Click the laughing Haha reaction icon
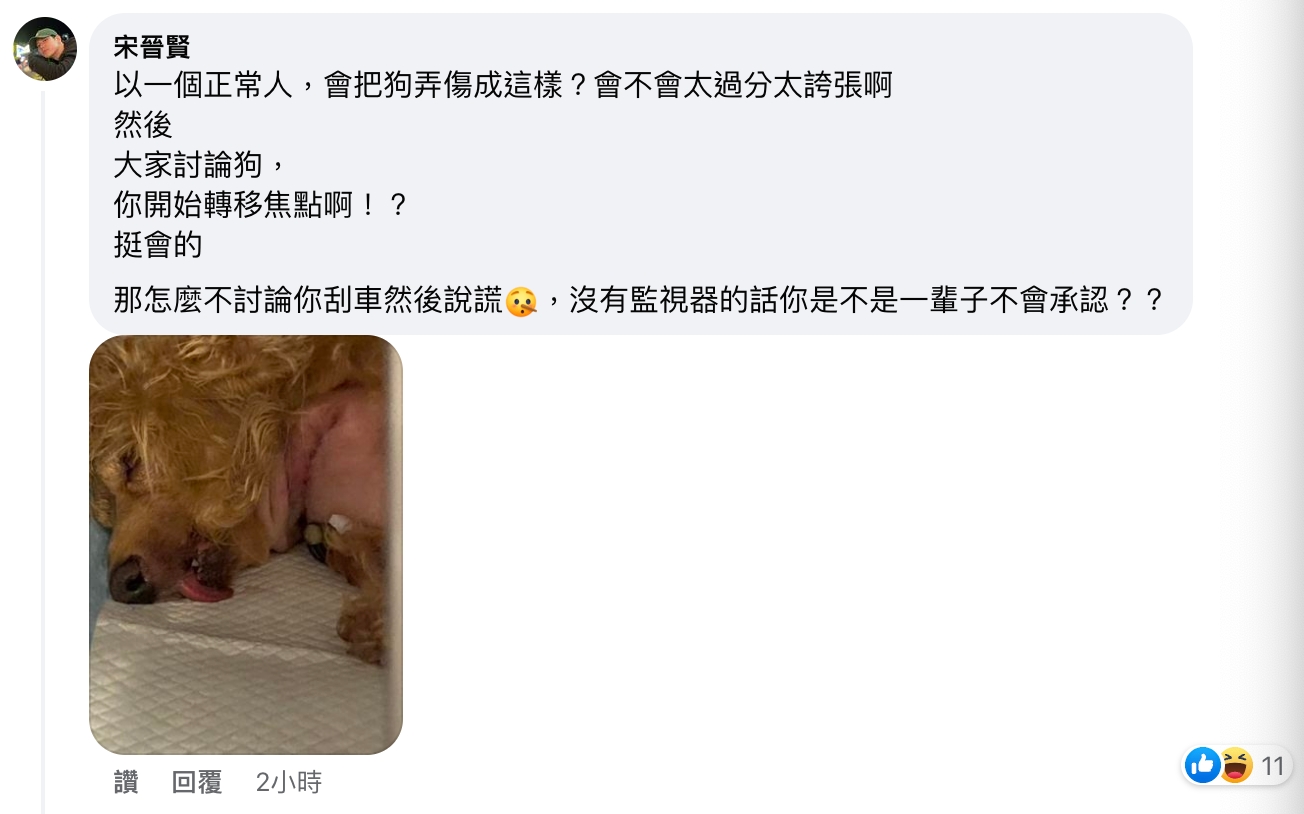This screenshot has width=1304, height=814. [x=1236, y=766]
